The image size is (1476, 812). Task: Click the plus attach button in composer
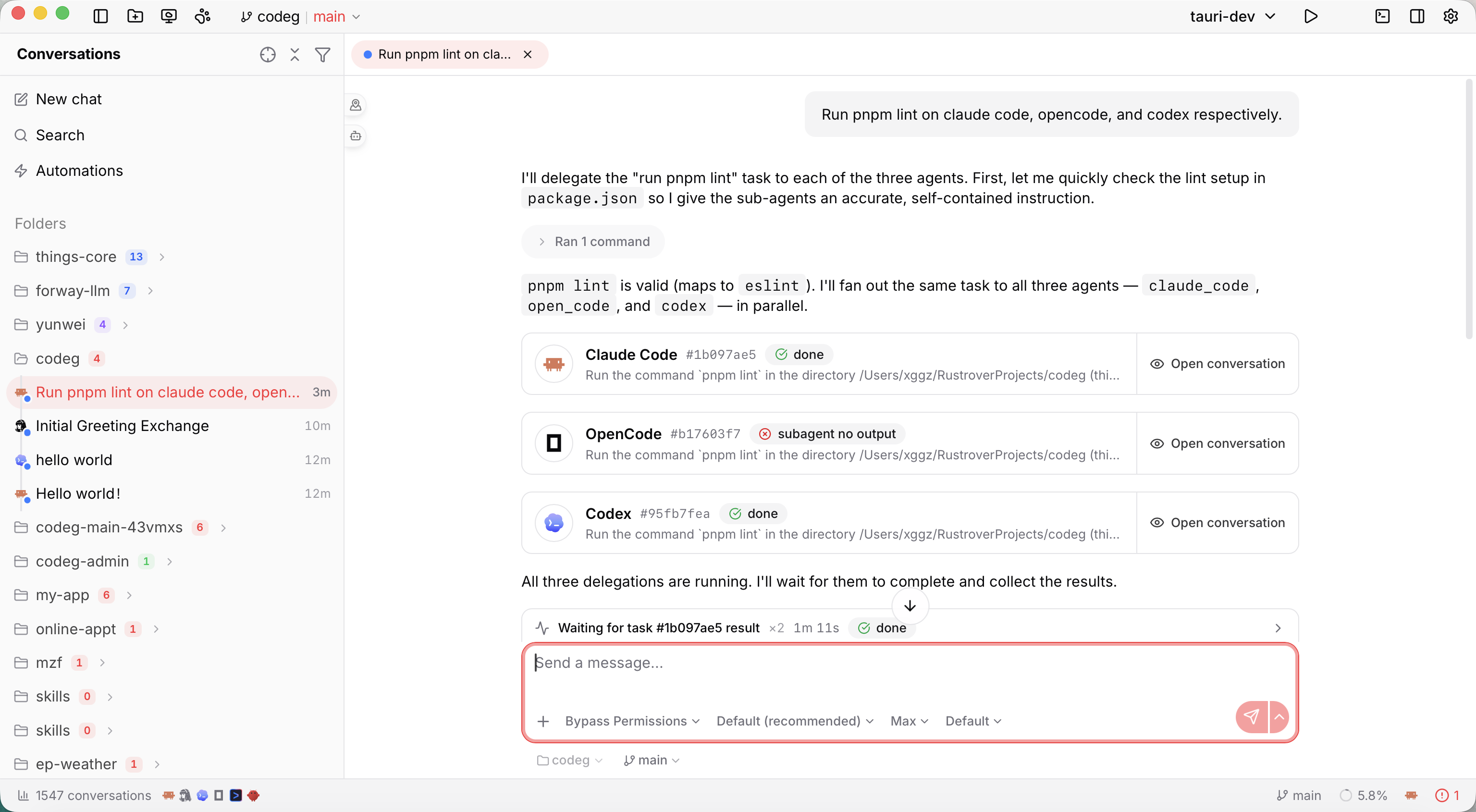point(543,722)
